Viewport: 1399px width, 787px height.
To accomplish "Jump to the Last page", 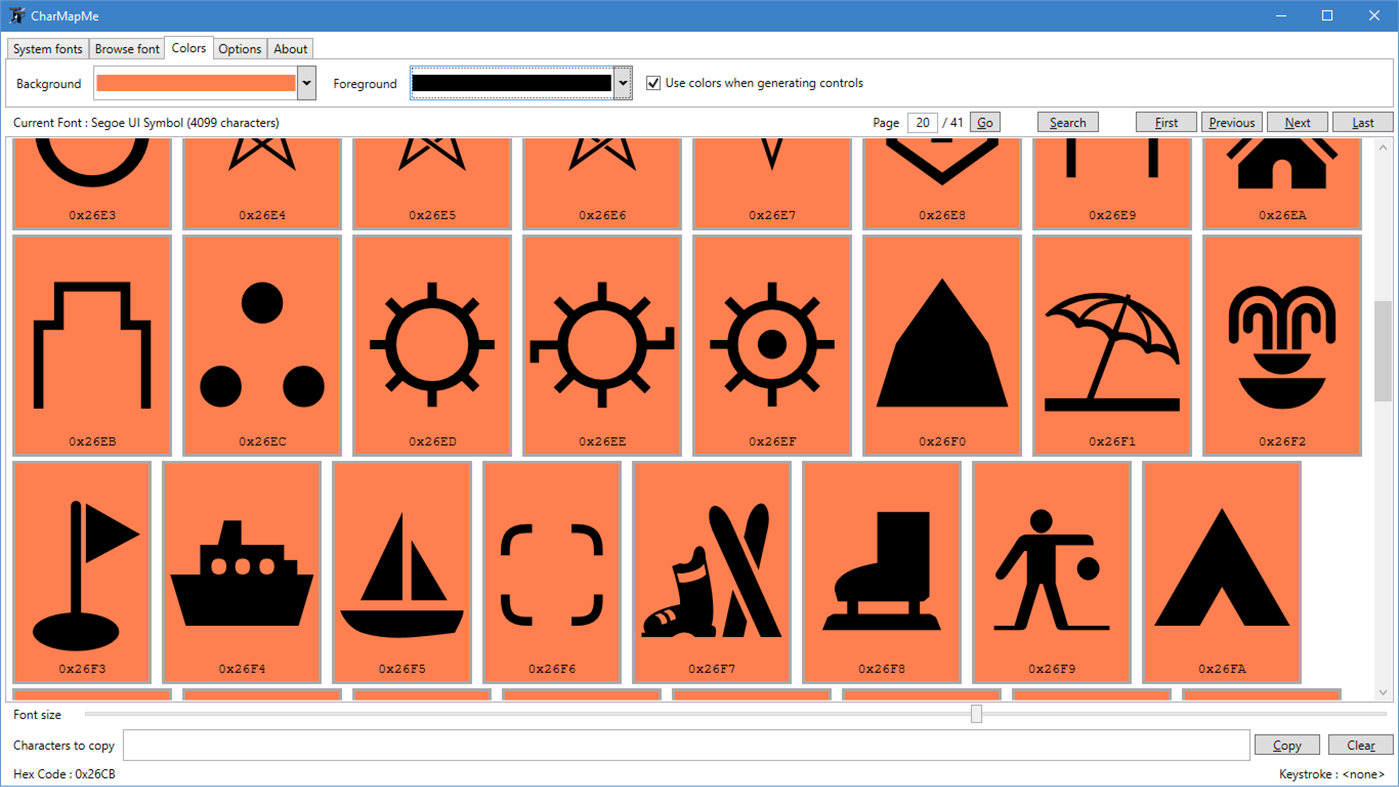I will coord(1363,122).
